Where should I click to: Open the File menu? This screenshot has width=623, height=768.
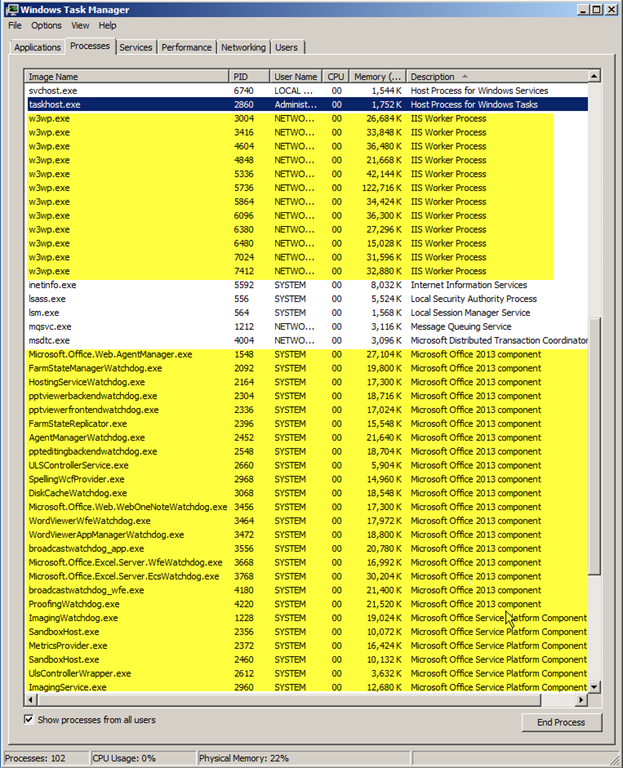[15, 25]
